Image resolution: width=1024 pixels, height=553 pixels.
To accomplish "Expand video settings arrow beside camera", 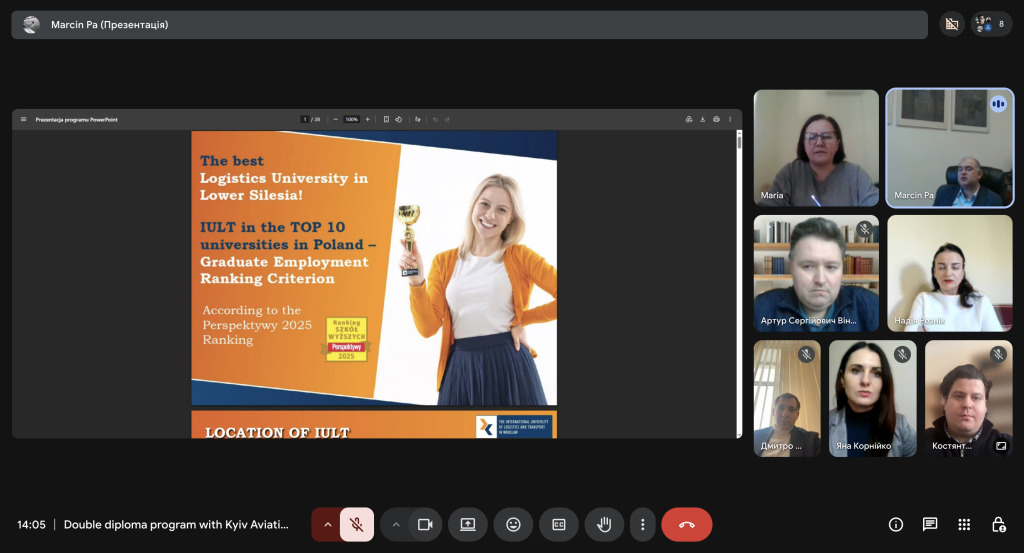I will tap(396, 524).
